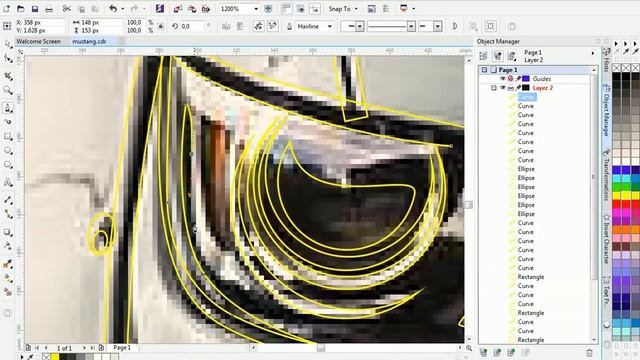This screenshot has width=640, height=360.
Task: Click the yellow swatch in the bottom document palette
Action: 55,357
